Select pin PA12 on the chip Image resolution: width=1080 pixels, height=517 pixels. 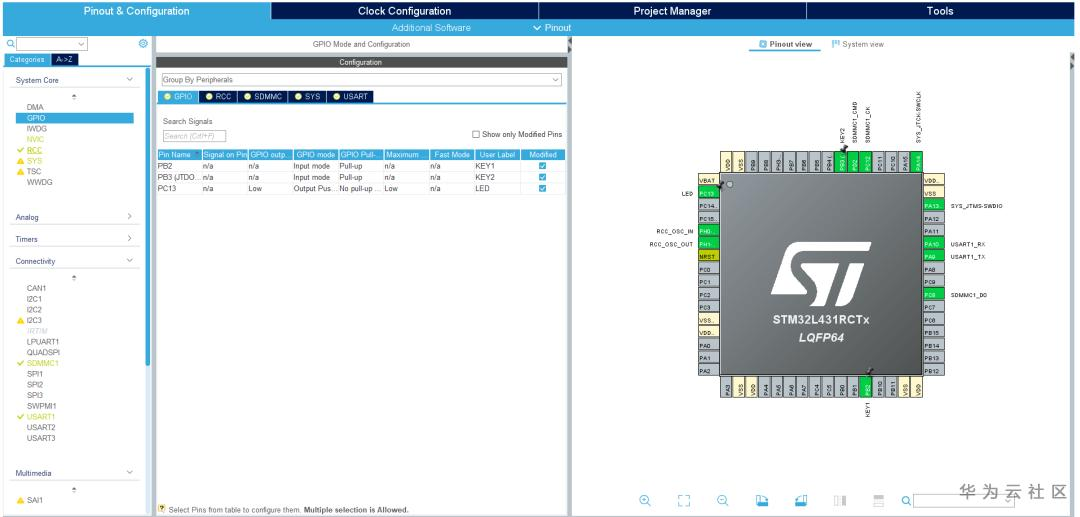click(x=933, y=218)
